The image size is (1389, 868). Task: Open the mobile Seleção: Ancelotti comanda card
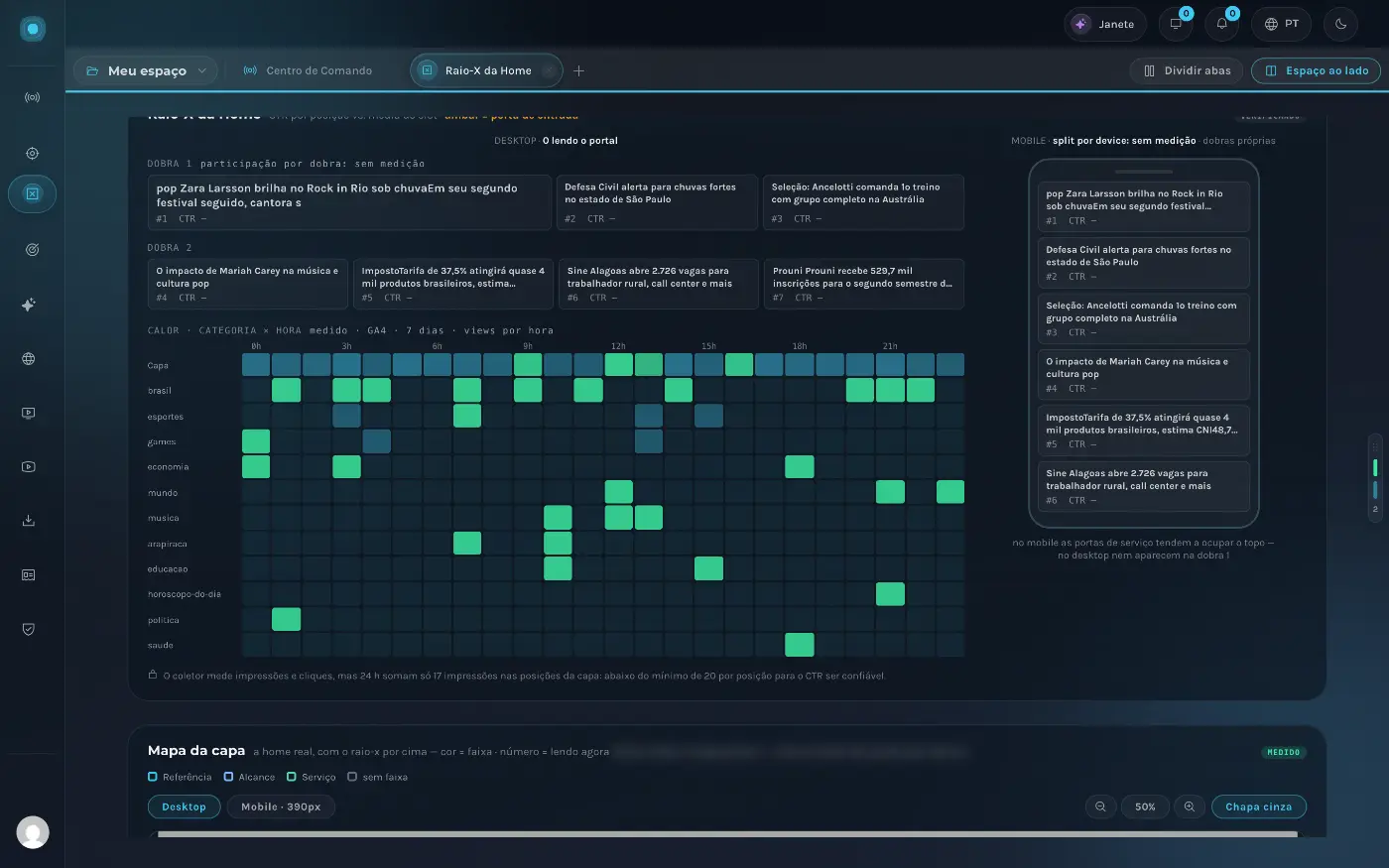pos(1143,317)
